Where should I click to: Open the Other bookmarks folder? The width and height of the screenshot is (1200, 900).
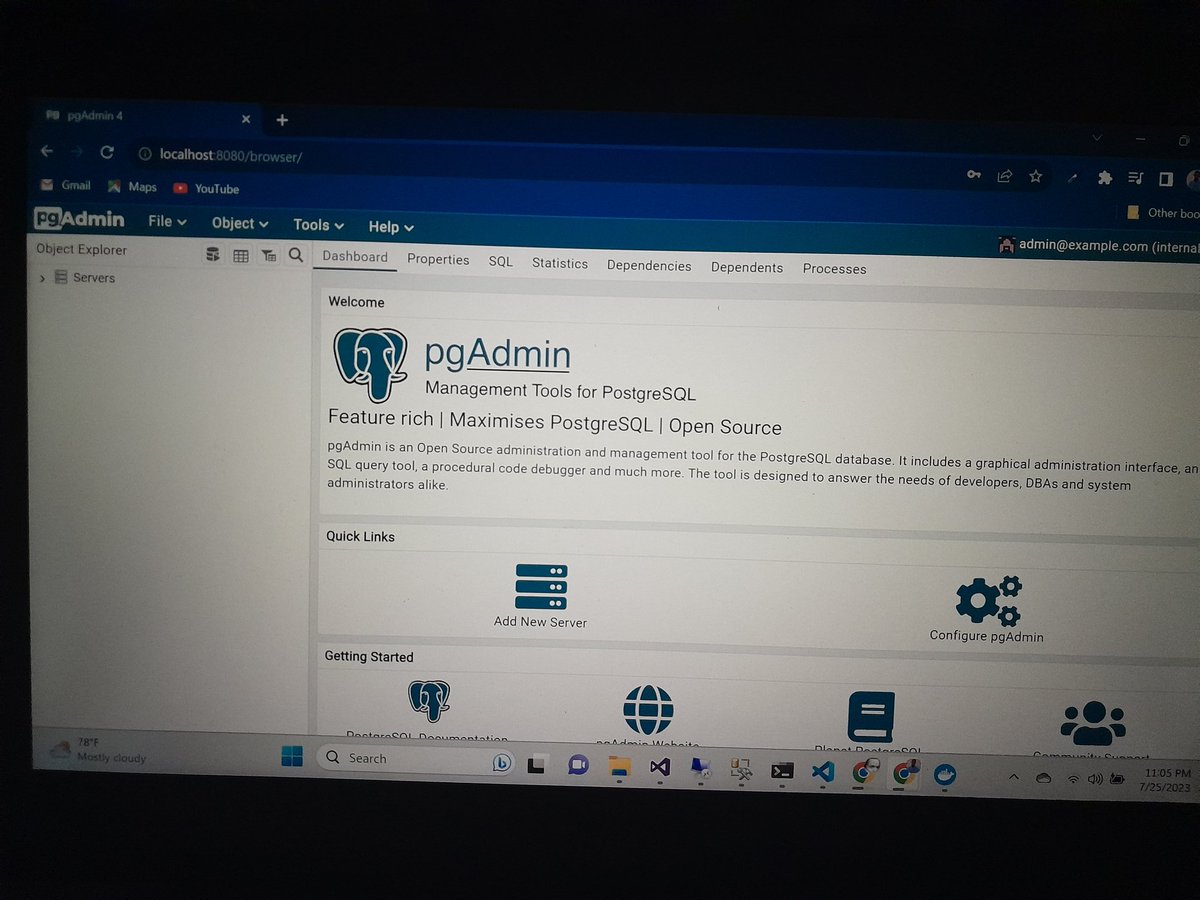click(1162, 212)
